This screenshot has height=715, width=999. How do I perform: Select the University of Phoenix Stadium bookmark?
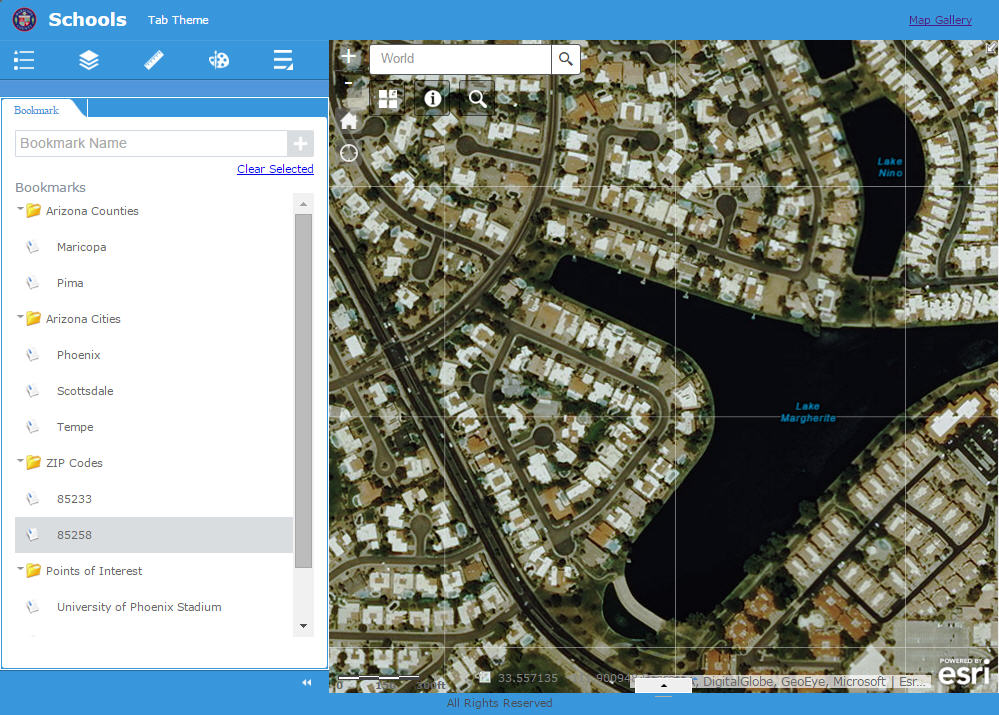pyautogui.click(x=139, y=607)
